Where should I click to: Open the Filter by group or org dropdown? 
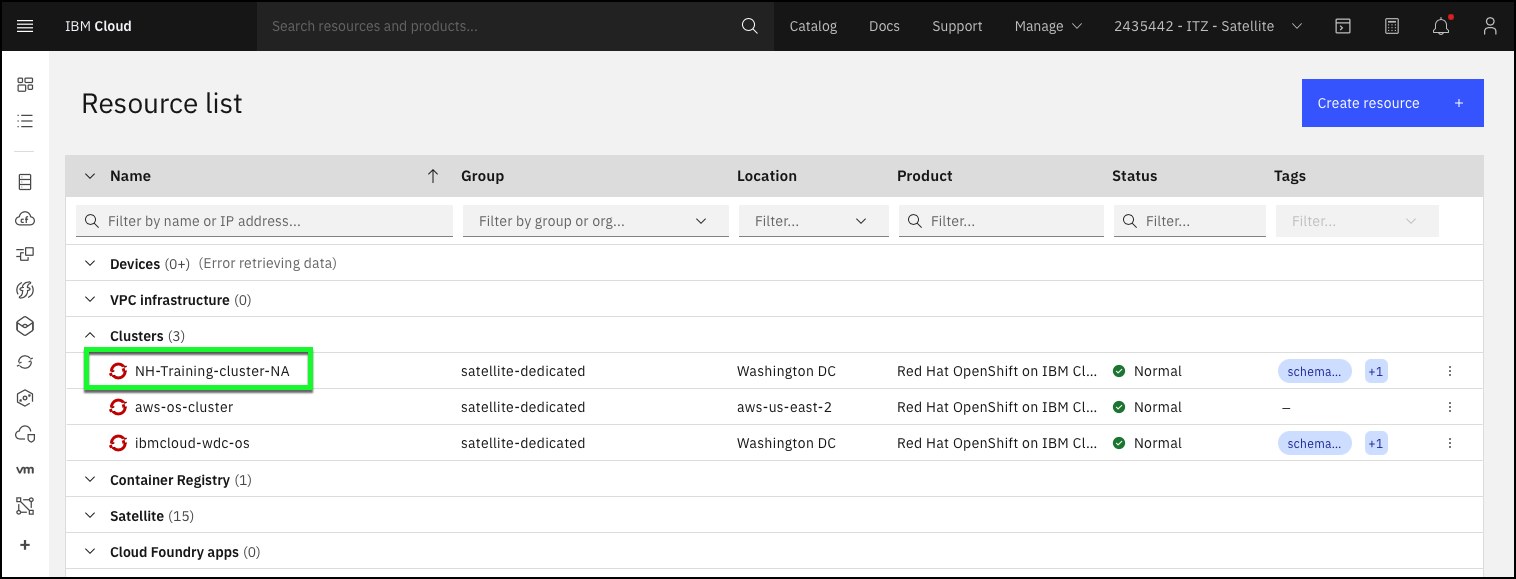click(595, 221)
